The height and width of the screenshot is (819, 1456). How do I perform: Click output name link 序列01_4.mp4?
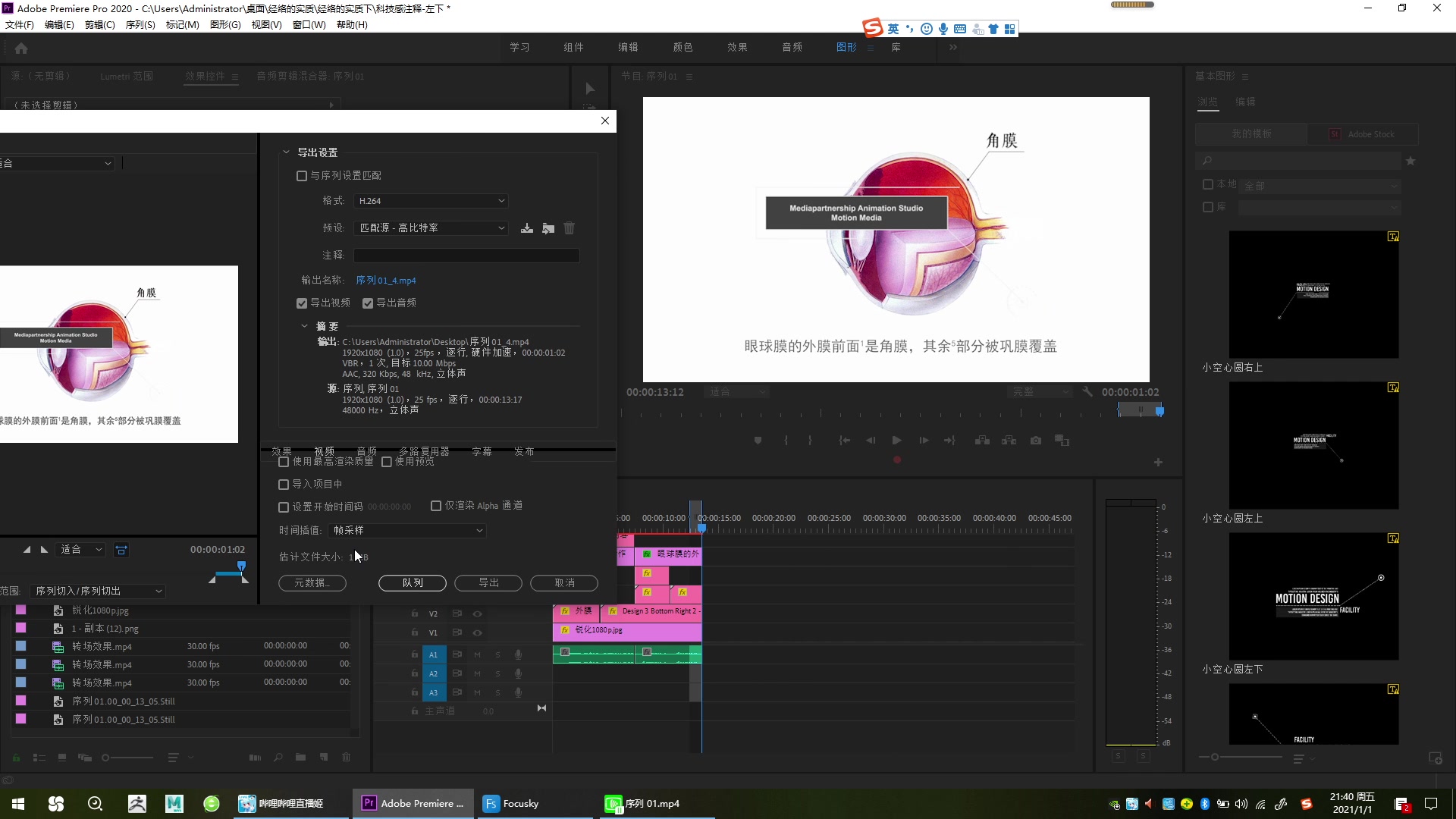point(386,281)
